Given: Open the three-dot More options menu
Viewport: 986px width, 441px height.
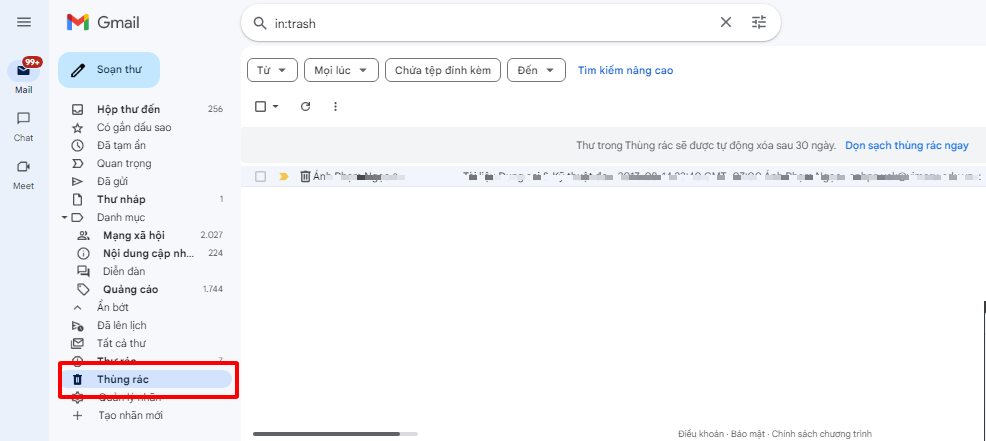Looking at the screenshot, I should coord(335,106).
